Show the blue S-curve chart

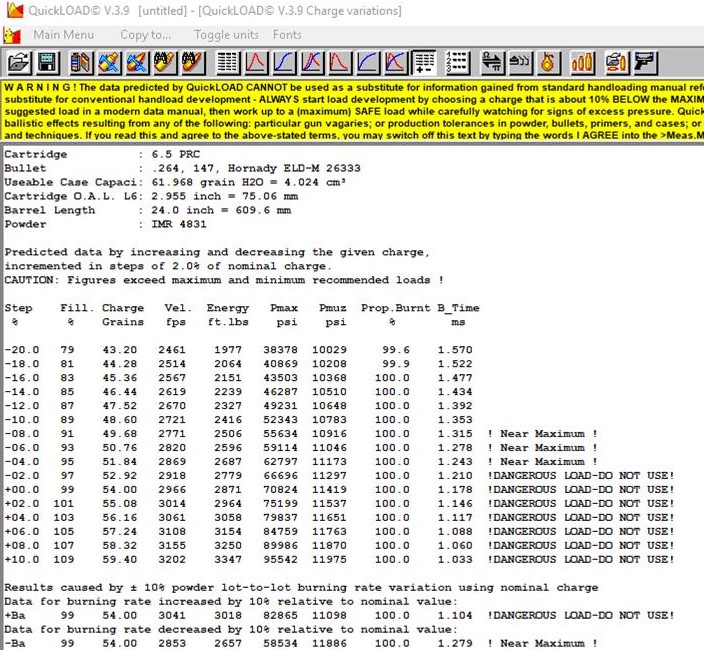[x=283, y=62]
